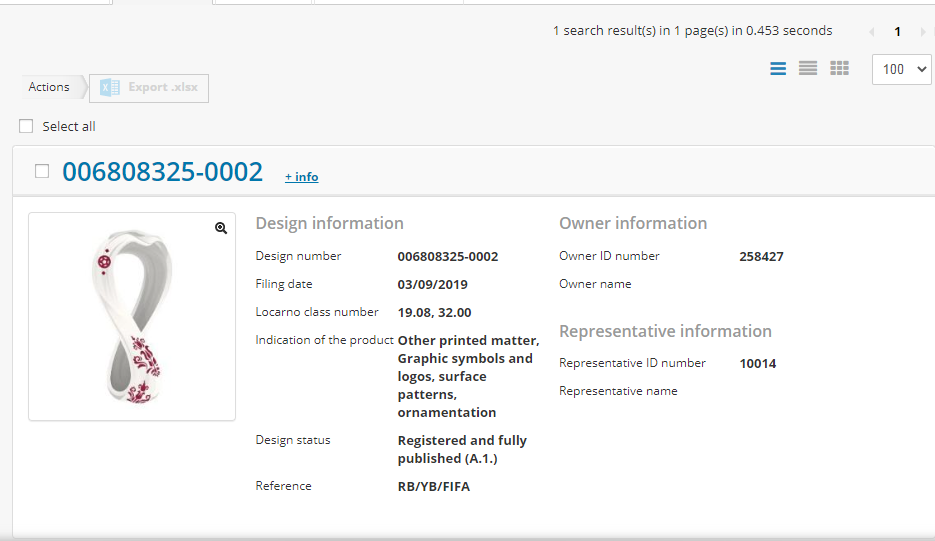Screen dimensions: 935x541
Task: Open design 006808325-0002 title link
Action: point(162,172)
